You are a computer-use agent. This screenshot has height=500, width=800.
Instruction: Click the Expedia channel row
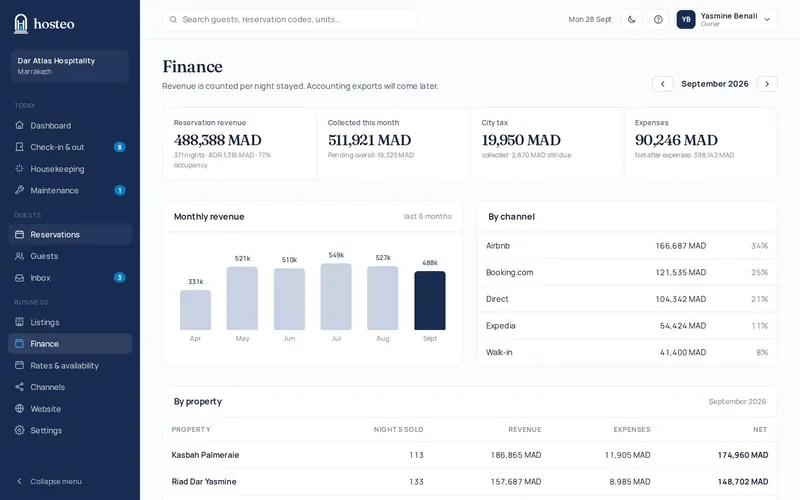pos(627,326)
